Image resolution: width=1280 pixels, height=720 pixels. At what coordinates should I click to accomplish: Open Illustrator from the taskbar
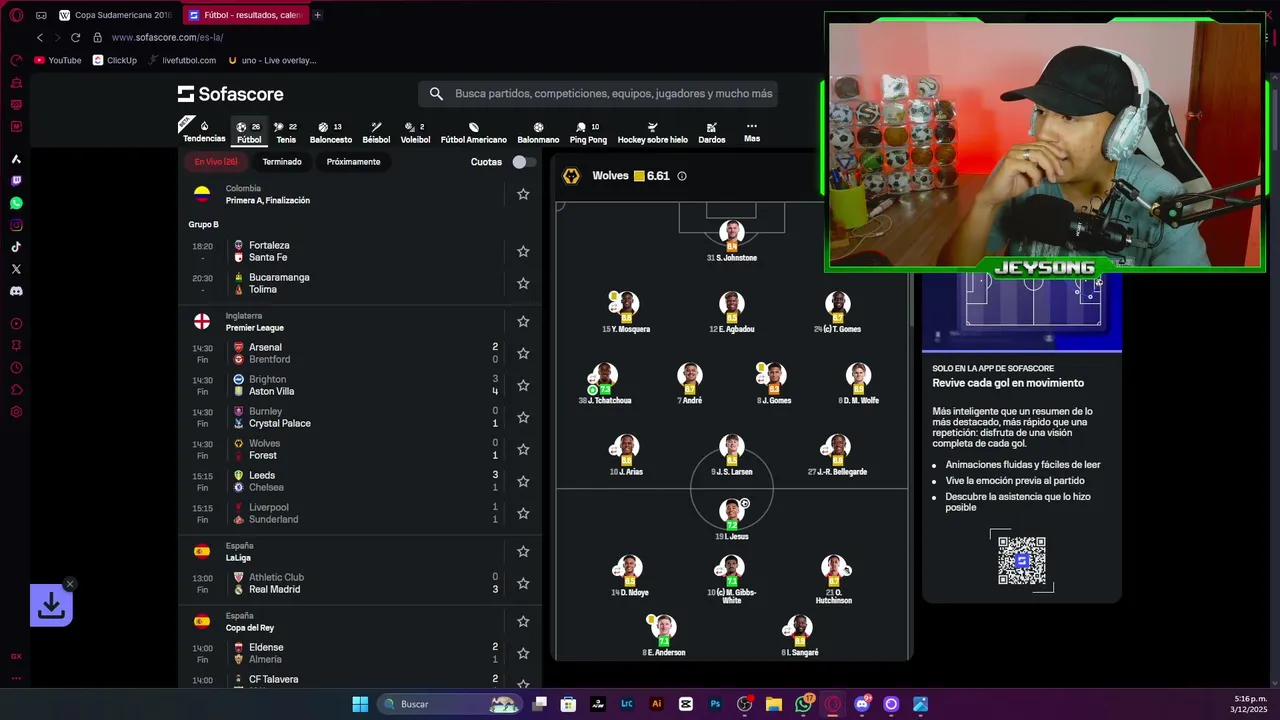click(656, 704)
